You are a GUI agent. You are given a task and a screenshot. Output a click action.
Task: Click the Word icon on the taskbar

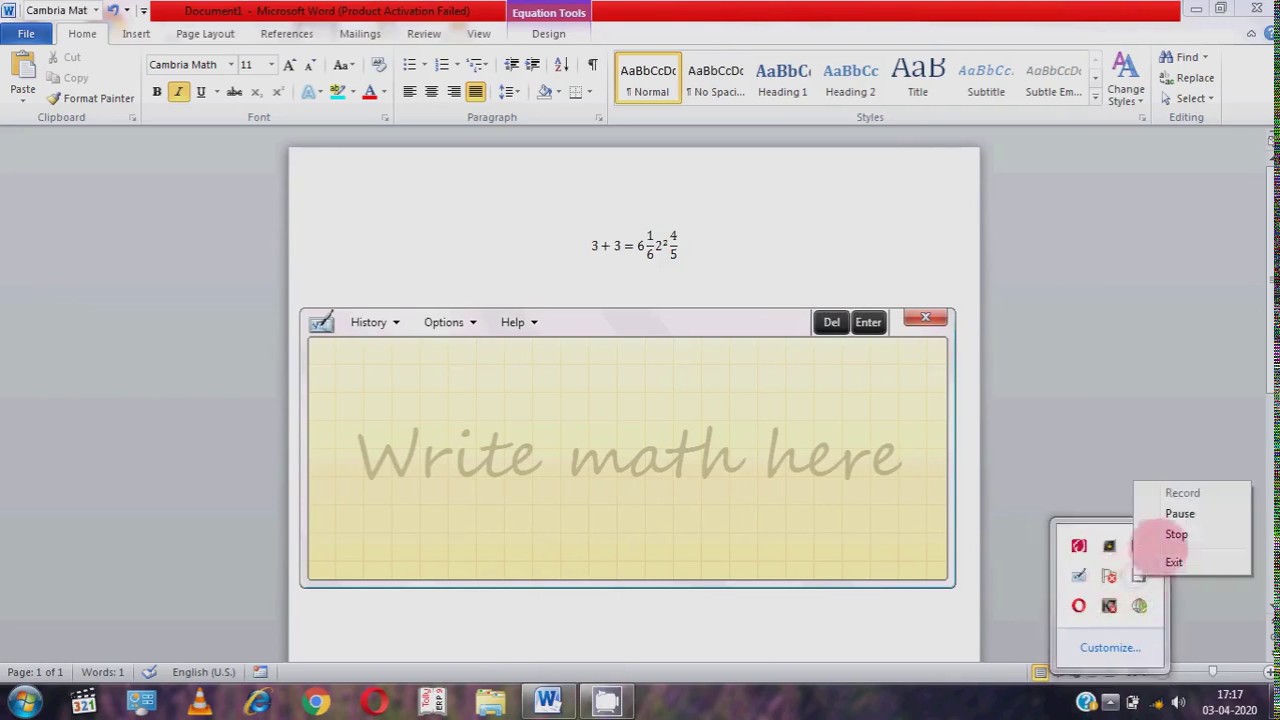tap(548, 702)
